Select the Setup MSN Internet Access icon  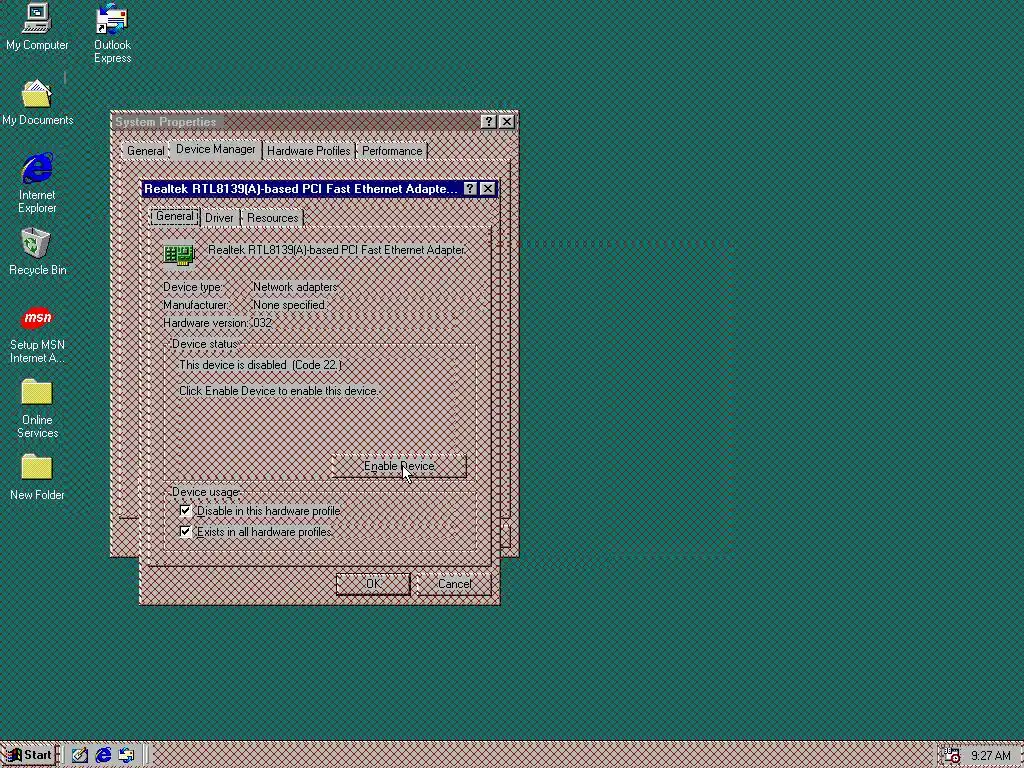point(37,335)
